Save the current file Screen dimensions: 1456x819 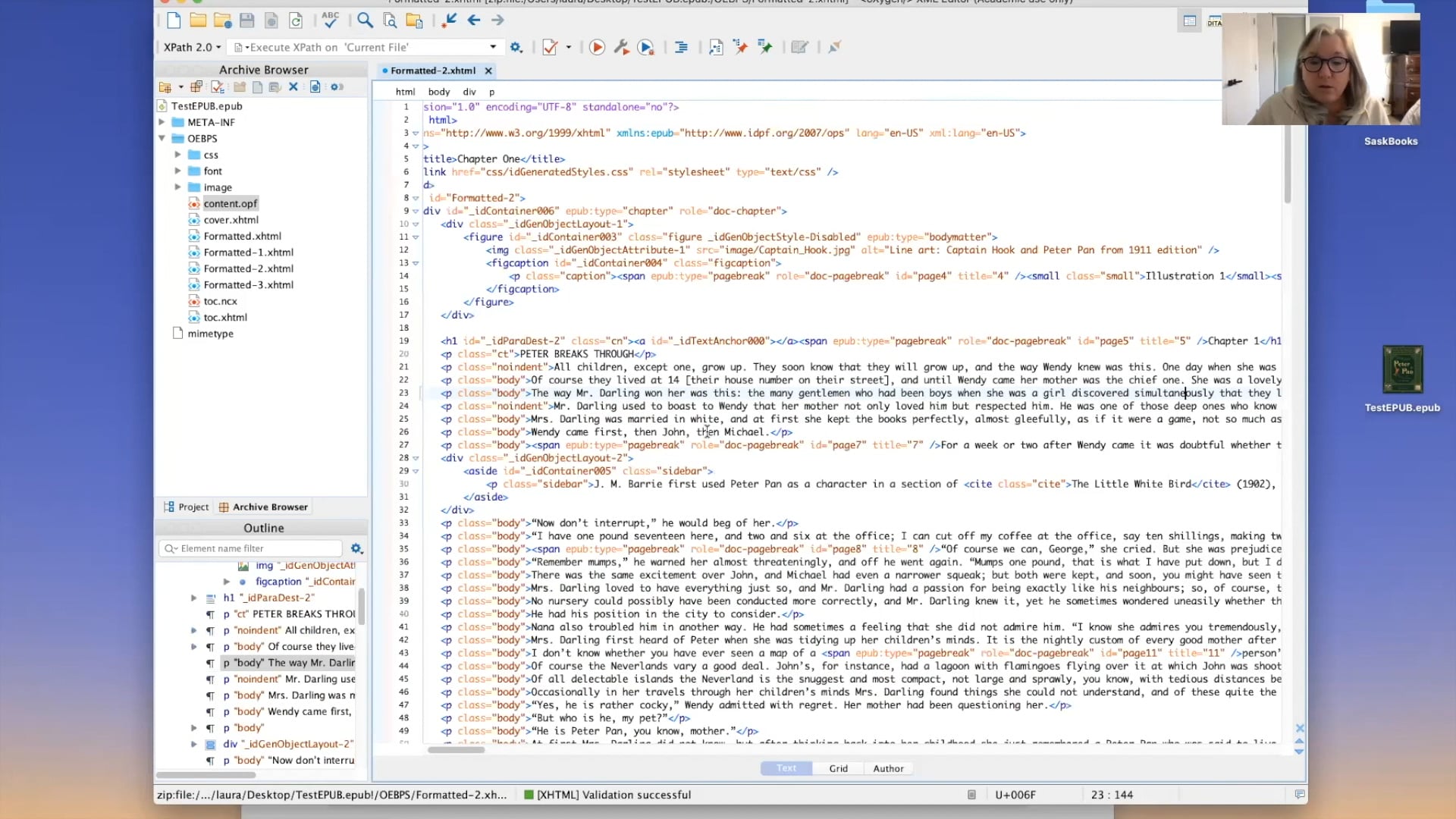click(x=246, y=20)
